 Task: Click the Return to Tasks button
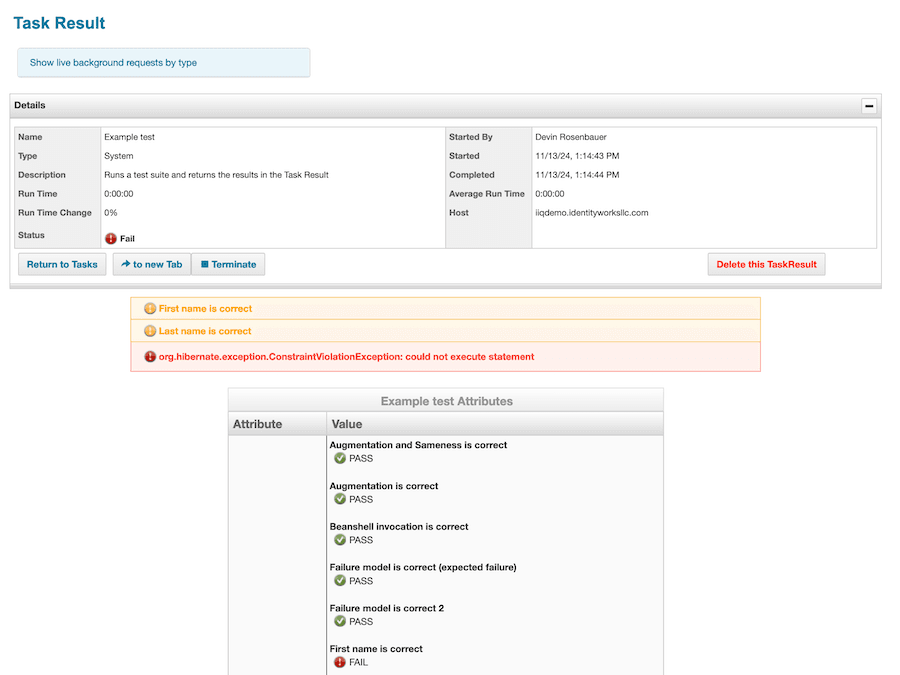[x=62, y=265]
